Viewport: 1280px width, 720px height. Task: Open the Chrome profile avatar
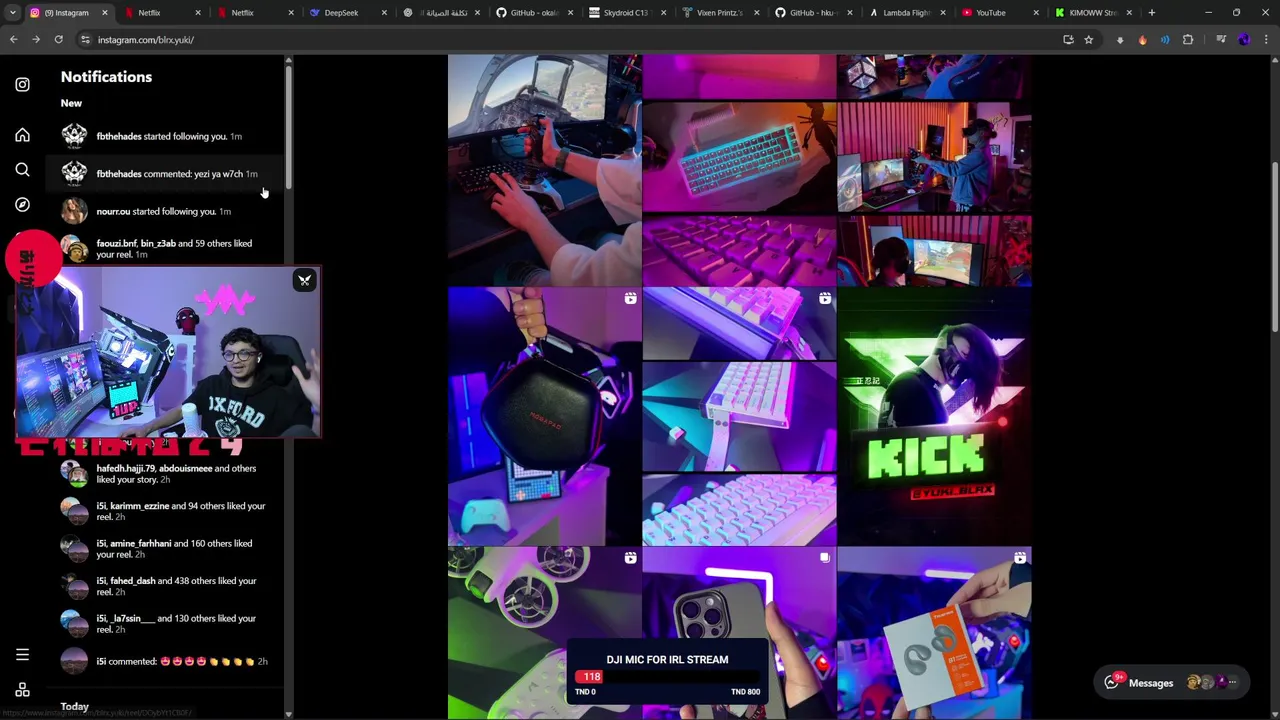tap(1244, 40)
